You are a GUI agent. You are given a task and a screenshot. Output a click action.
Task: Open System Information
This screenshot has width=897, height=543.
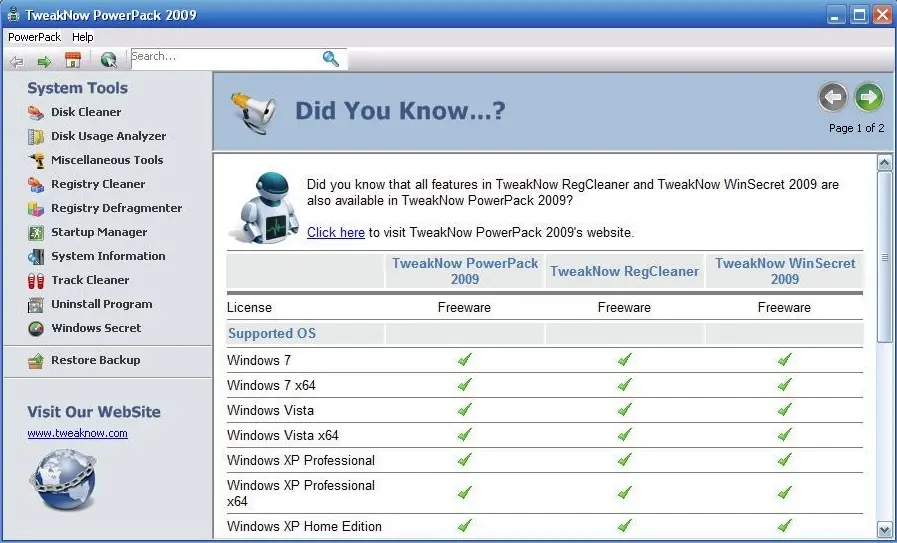(x=108, y=256)
